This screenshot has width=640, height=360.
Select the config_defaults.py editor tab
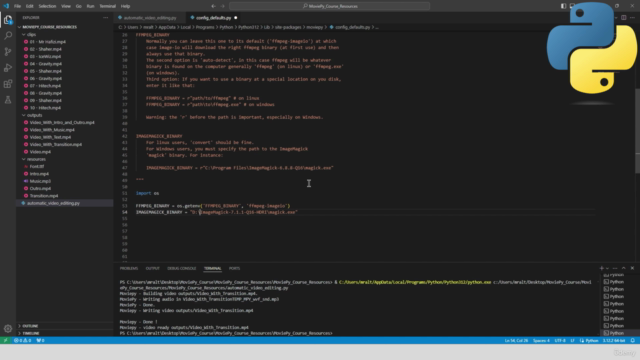coord(213,18)
